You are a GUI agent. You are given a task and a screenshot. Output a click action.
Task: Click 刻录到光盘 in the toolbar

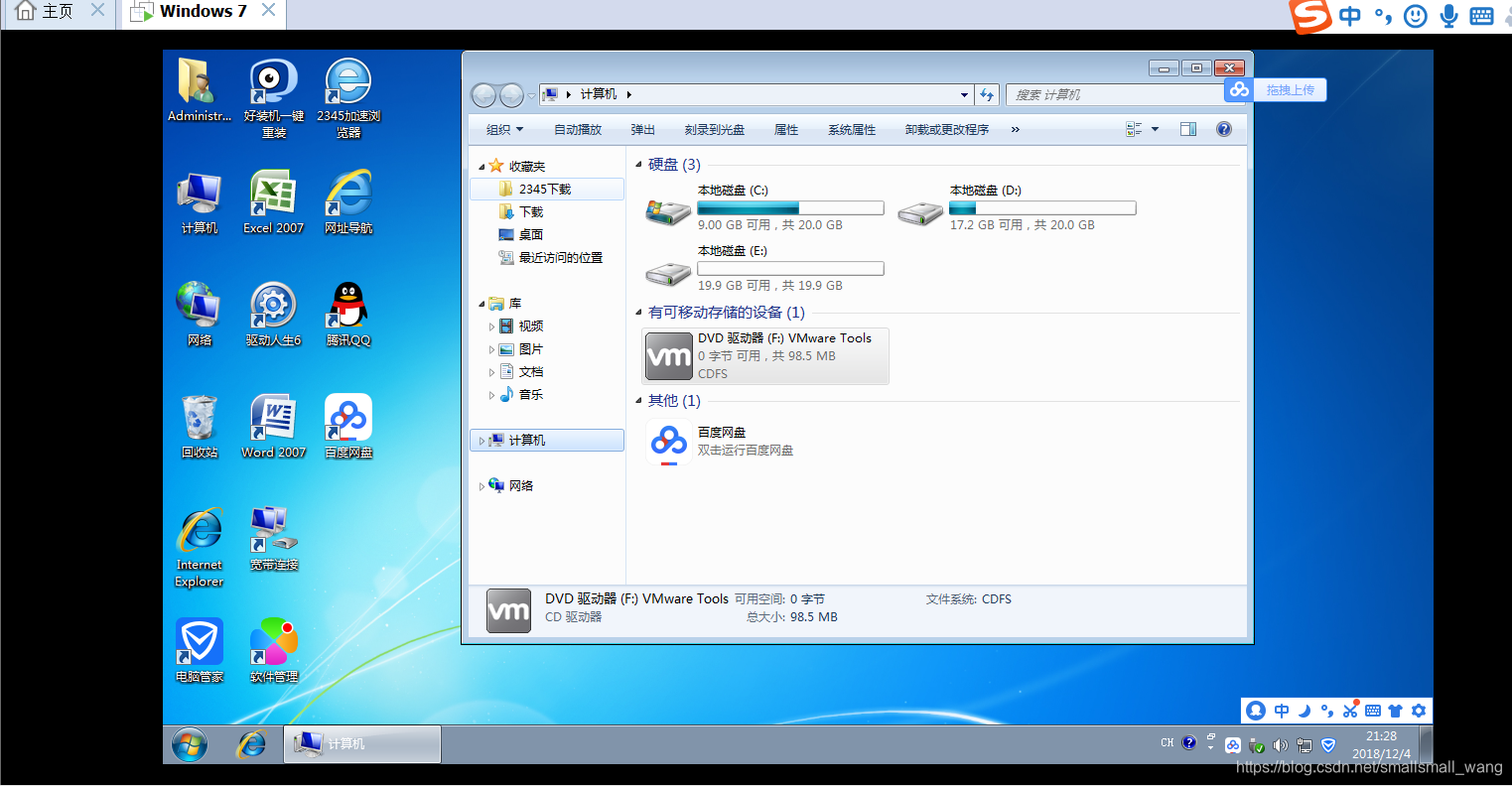pyautogui.click(x=714, y=130)
